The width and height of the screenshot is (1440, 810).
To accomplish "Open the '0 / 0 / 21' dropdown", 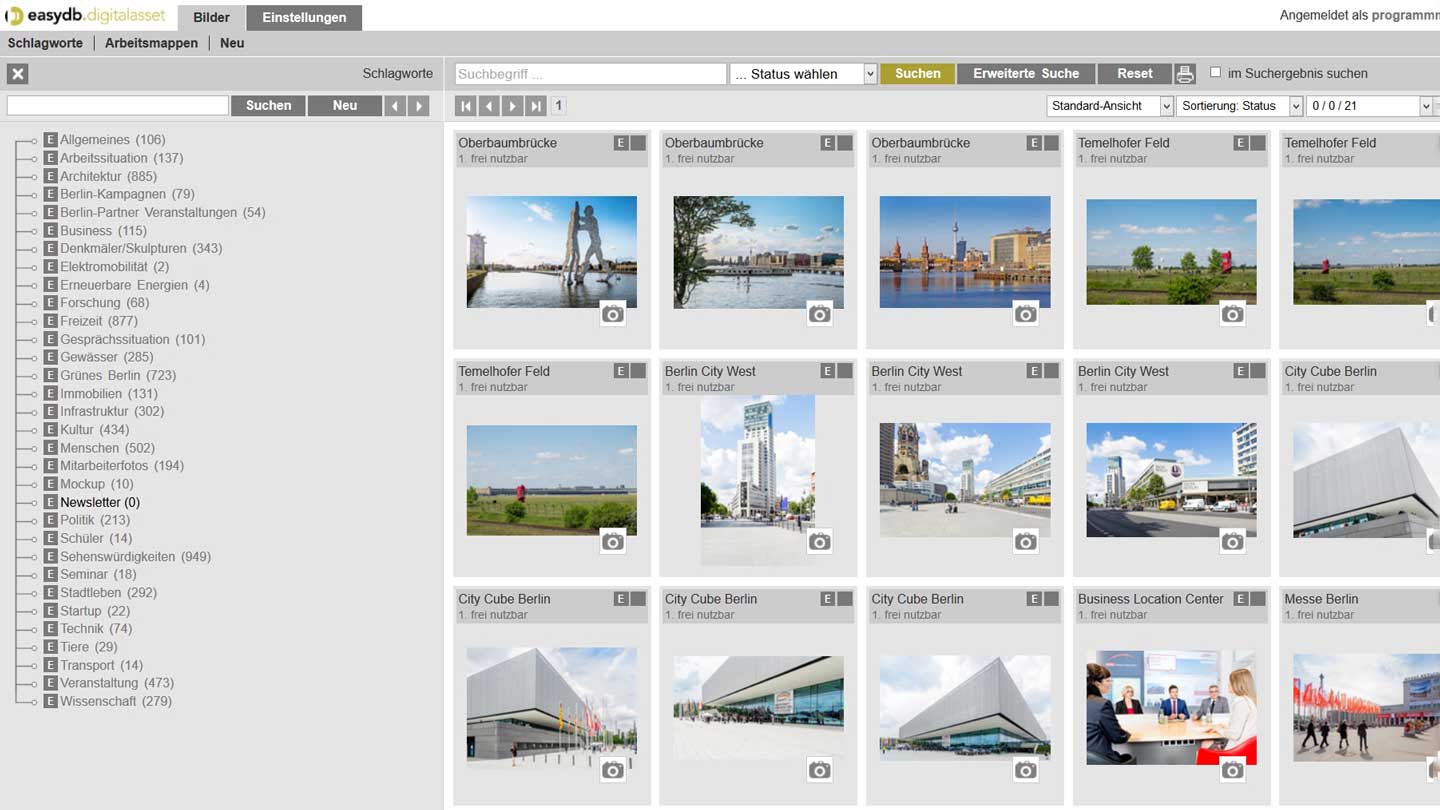I will click(1370, 106).
